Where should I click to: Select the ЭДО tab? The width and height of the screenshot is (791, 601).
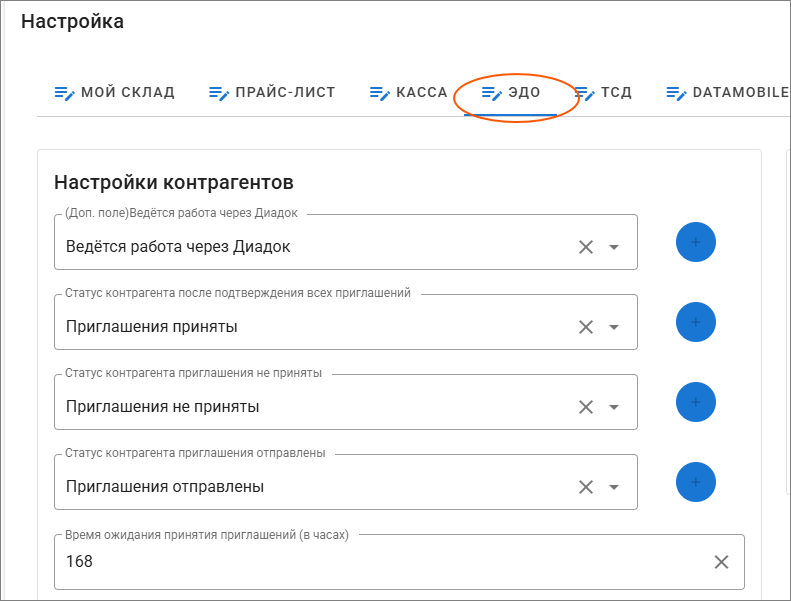coord(511,93)
